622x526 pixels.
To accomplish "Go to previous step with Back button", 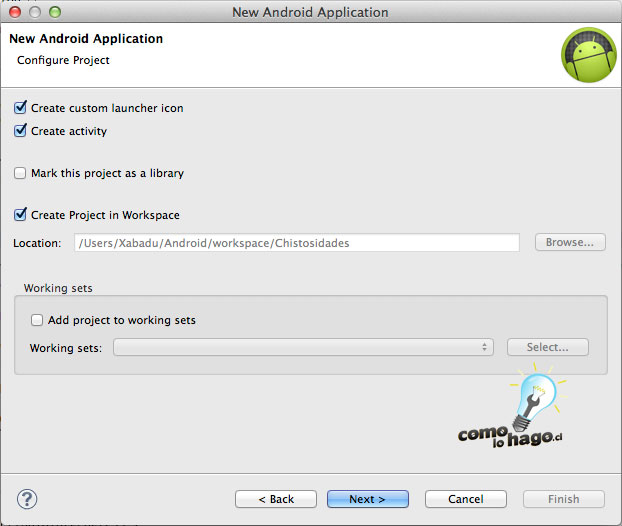I will pos(276,499).
